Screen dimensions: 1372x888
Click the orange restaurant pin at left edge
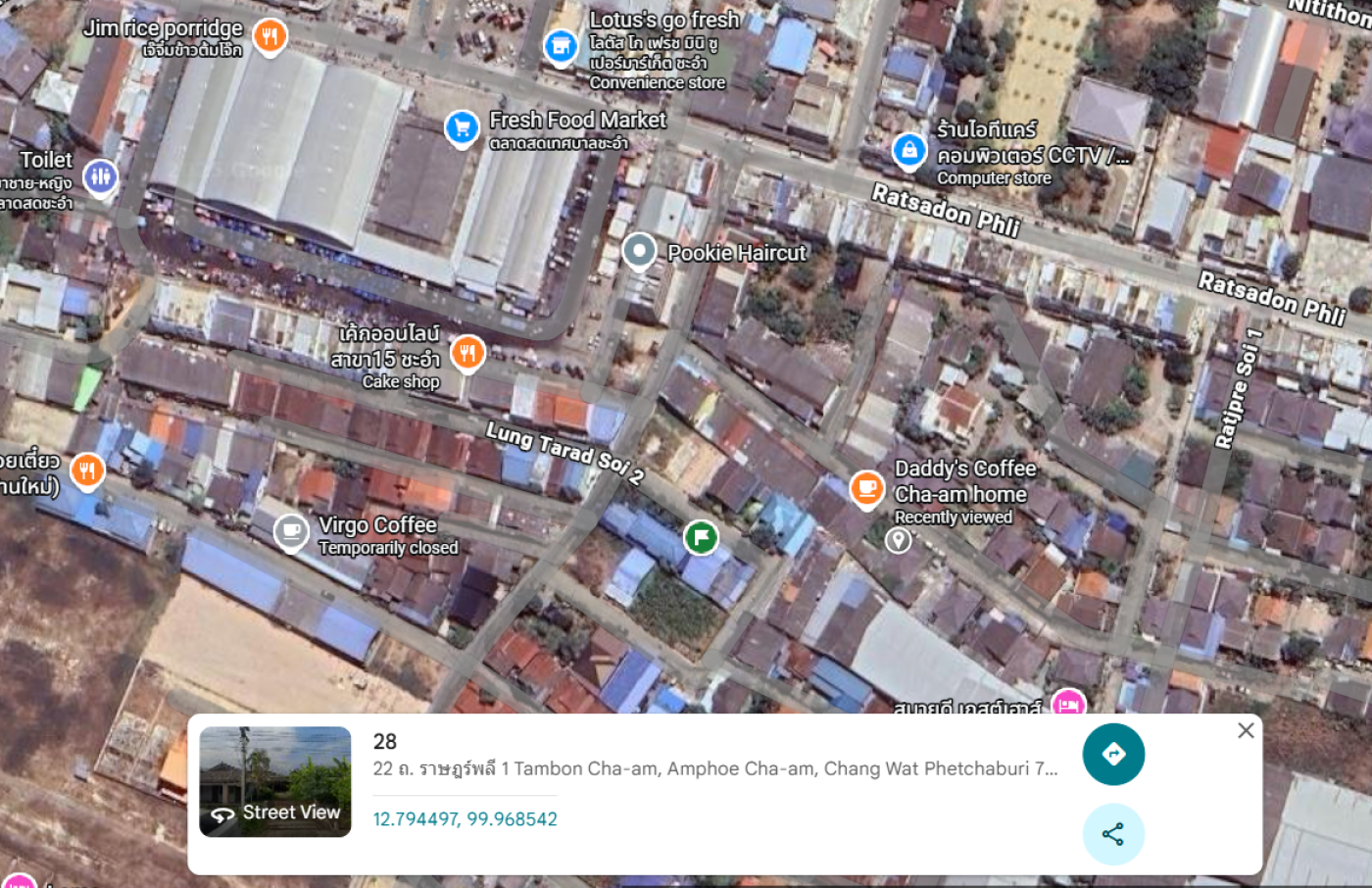87,471
